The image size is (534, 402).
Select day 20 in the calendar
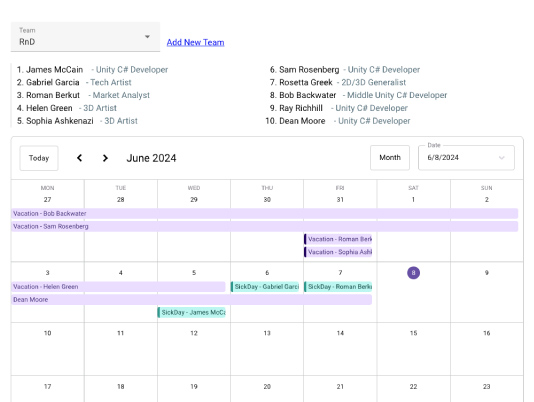(267, 386)
